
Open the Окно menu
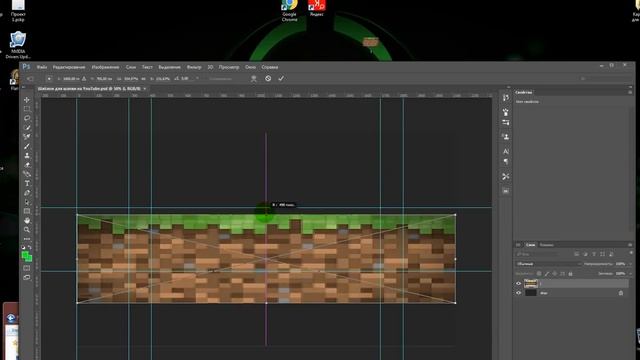coord(250,67)
